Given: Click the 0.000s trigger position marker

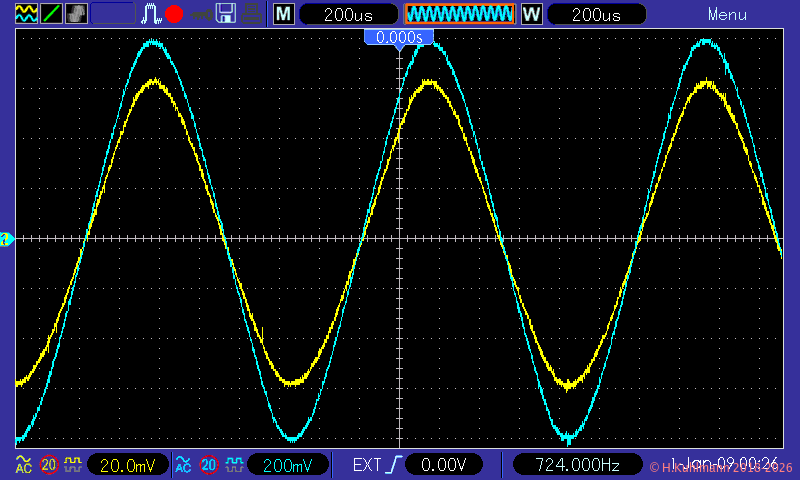Looking at the screenshot, I should click(x=399, y=37).
